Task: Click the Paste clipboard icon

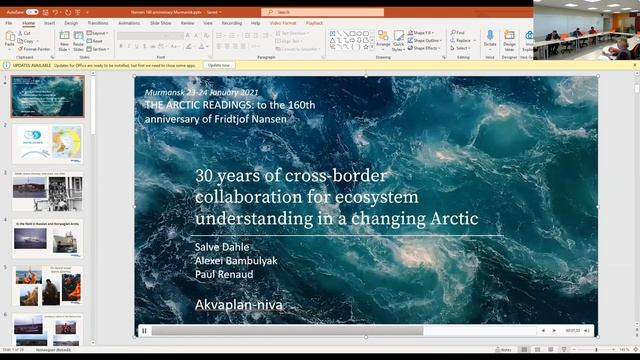Action: click(10, 37)
